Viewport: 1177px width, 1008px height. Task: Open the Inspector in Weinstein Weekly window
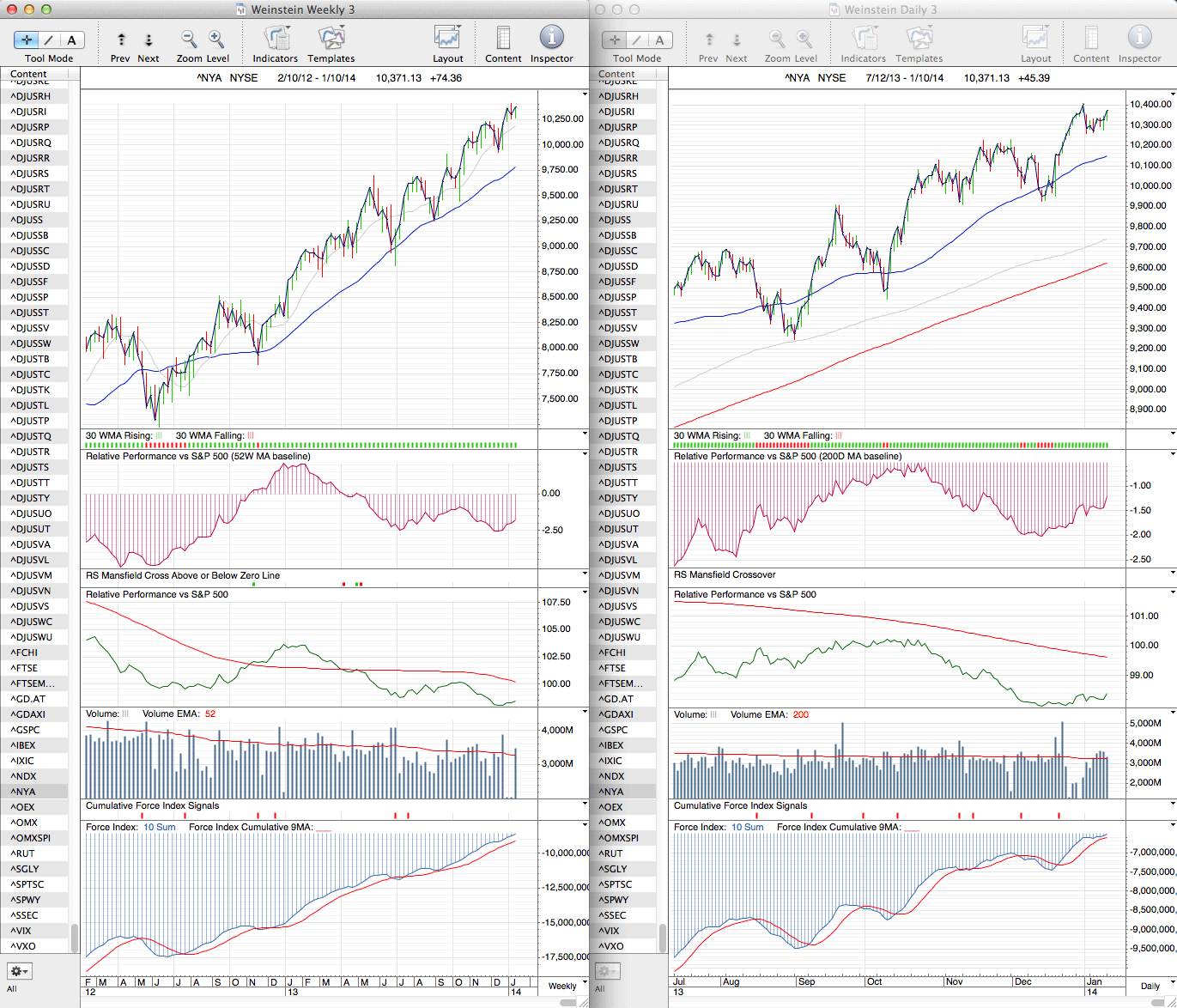tap(551, 39)
